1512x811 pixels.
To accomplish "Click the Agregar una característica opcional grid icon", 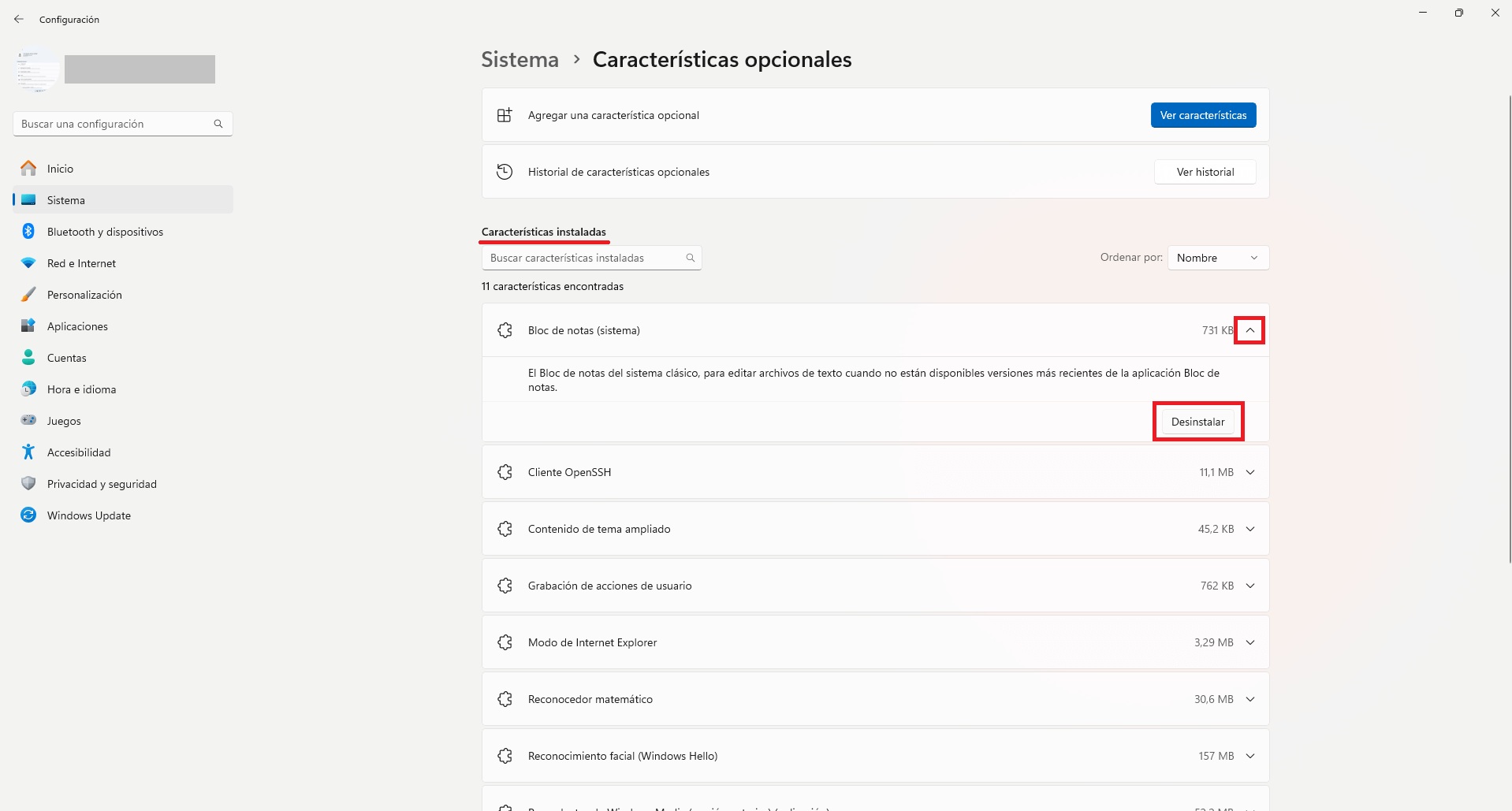I will click(505, 115).
